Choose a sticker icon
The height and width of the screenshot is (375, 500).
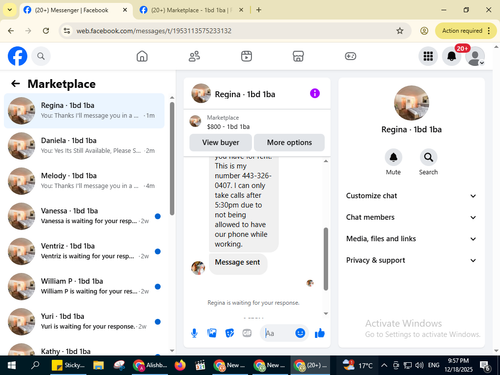(230, 333)
